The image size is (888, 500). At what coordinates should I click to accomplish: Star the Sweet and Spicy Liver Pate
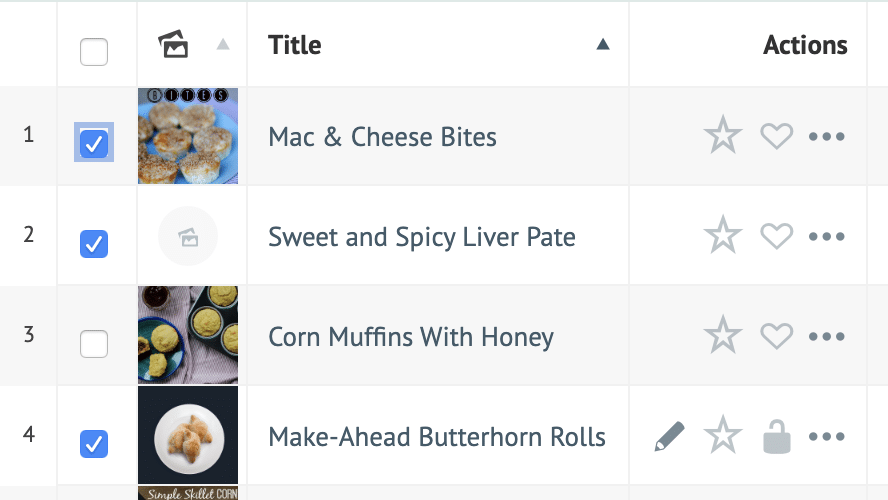tap(722, 236)
